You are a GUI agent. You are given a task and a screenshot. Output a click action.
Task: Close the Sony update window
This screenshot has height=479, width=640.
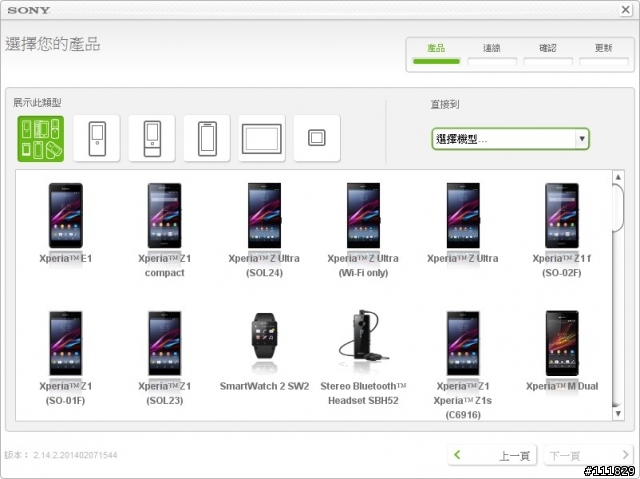tap(625, 9)
